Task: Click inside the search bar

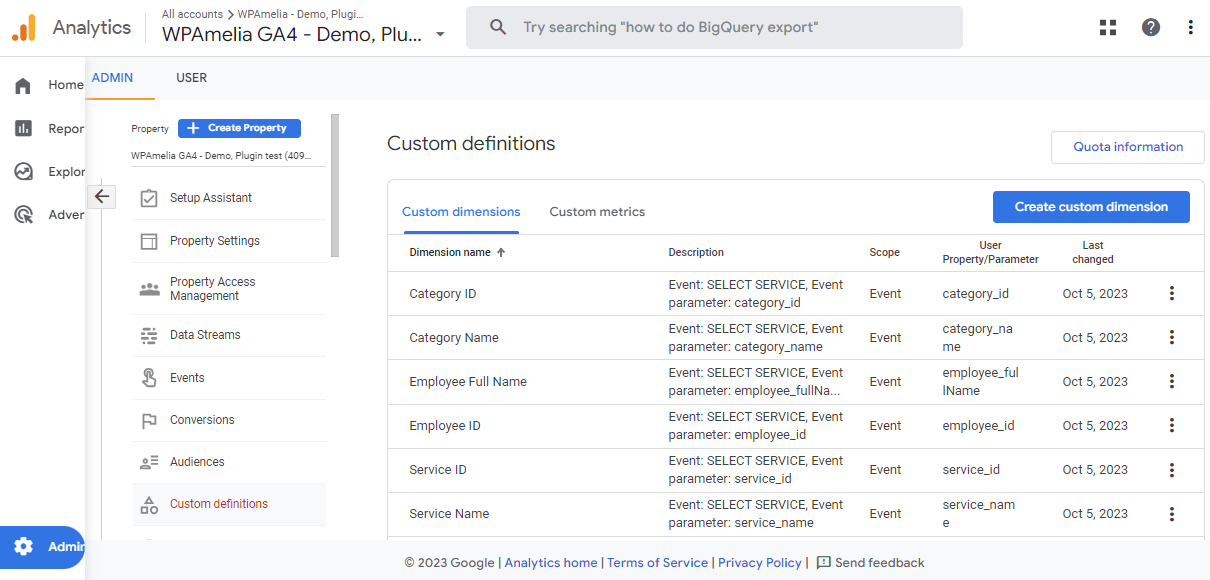Action: pos(714,27)
